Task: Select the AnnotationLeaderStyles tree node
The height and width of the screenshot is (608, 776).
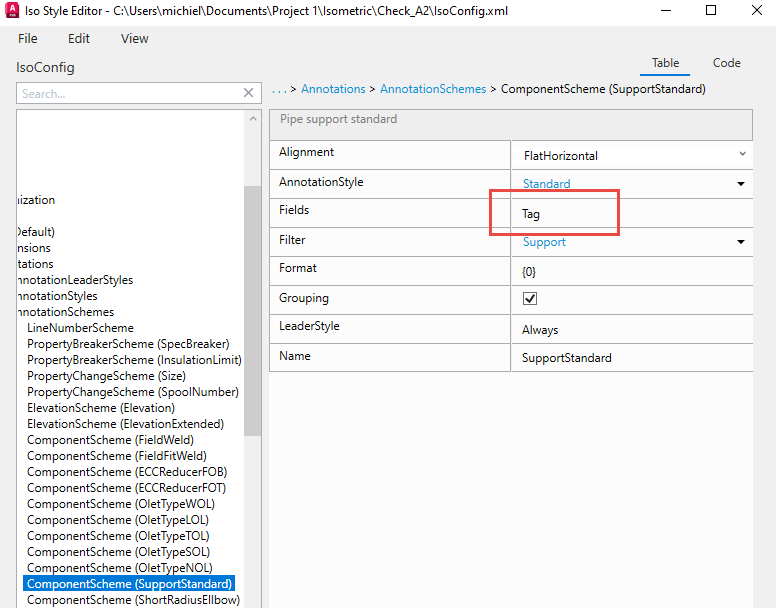Action: [75, 280]
